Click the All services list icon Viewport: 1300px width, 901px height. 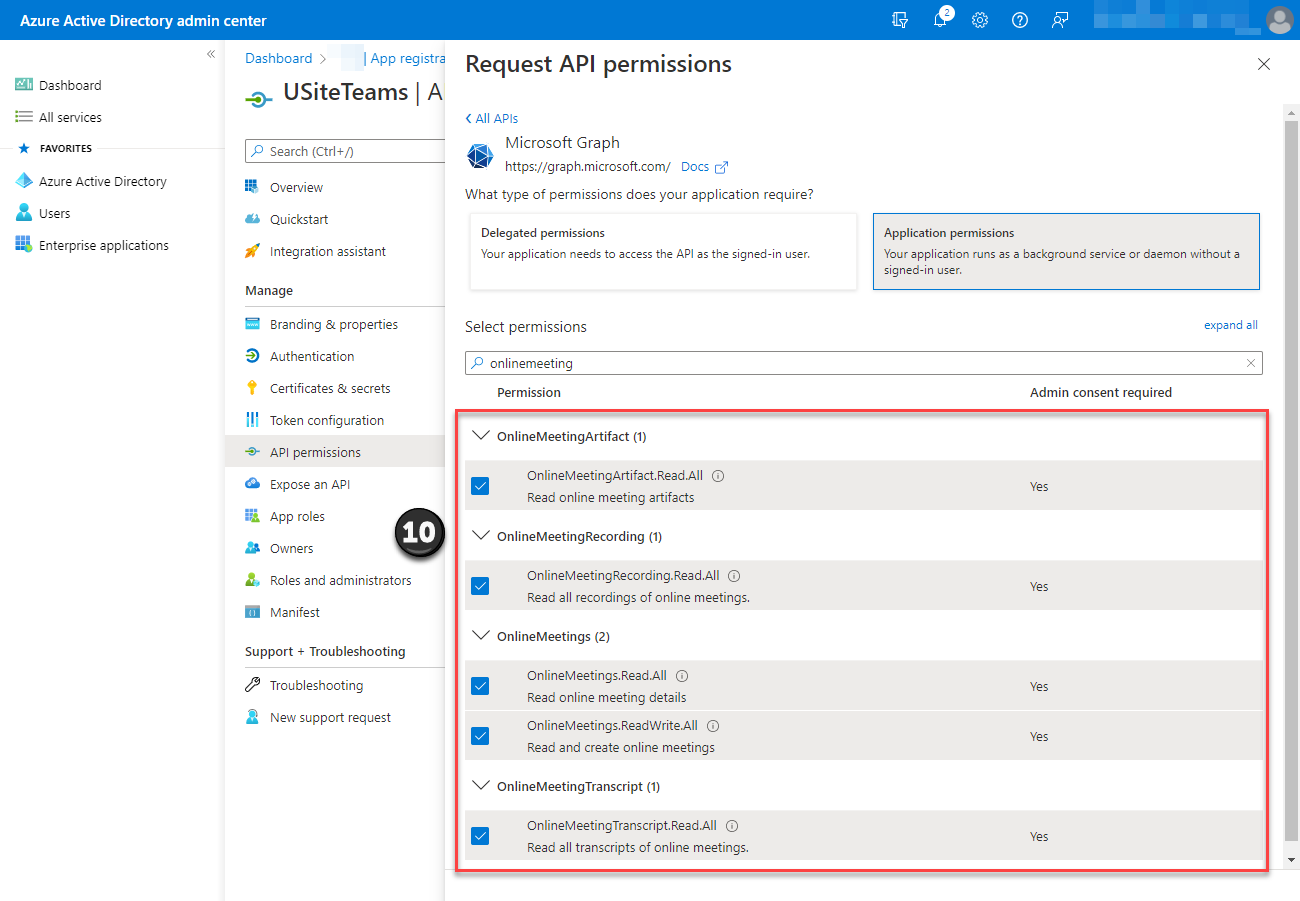click(24, 117)
